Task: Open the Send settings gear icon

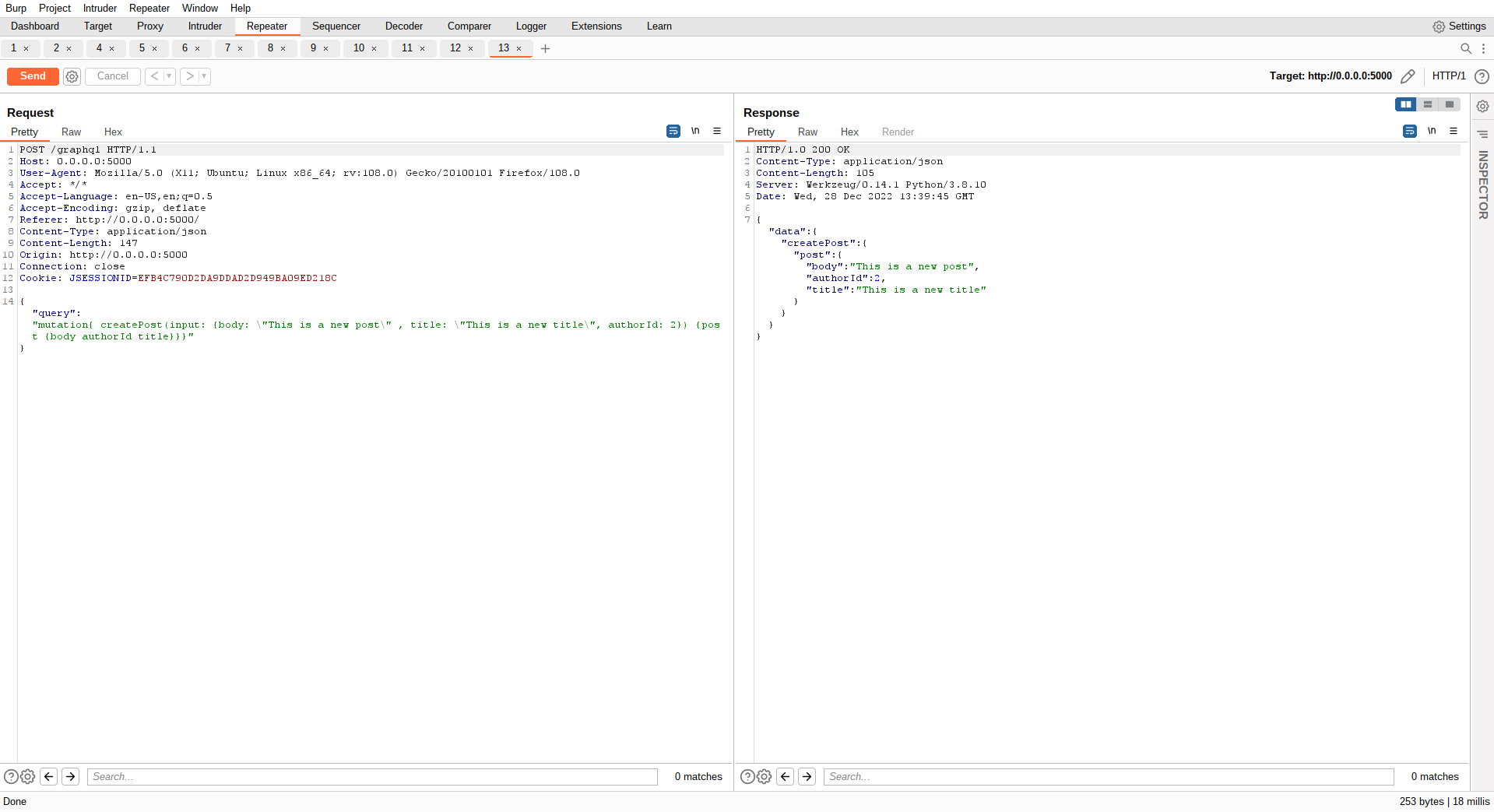Action: [x=72, y=76]
